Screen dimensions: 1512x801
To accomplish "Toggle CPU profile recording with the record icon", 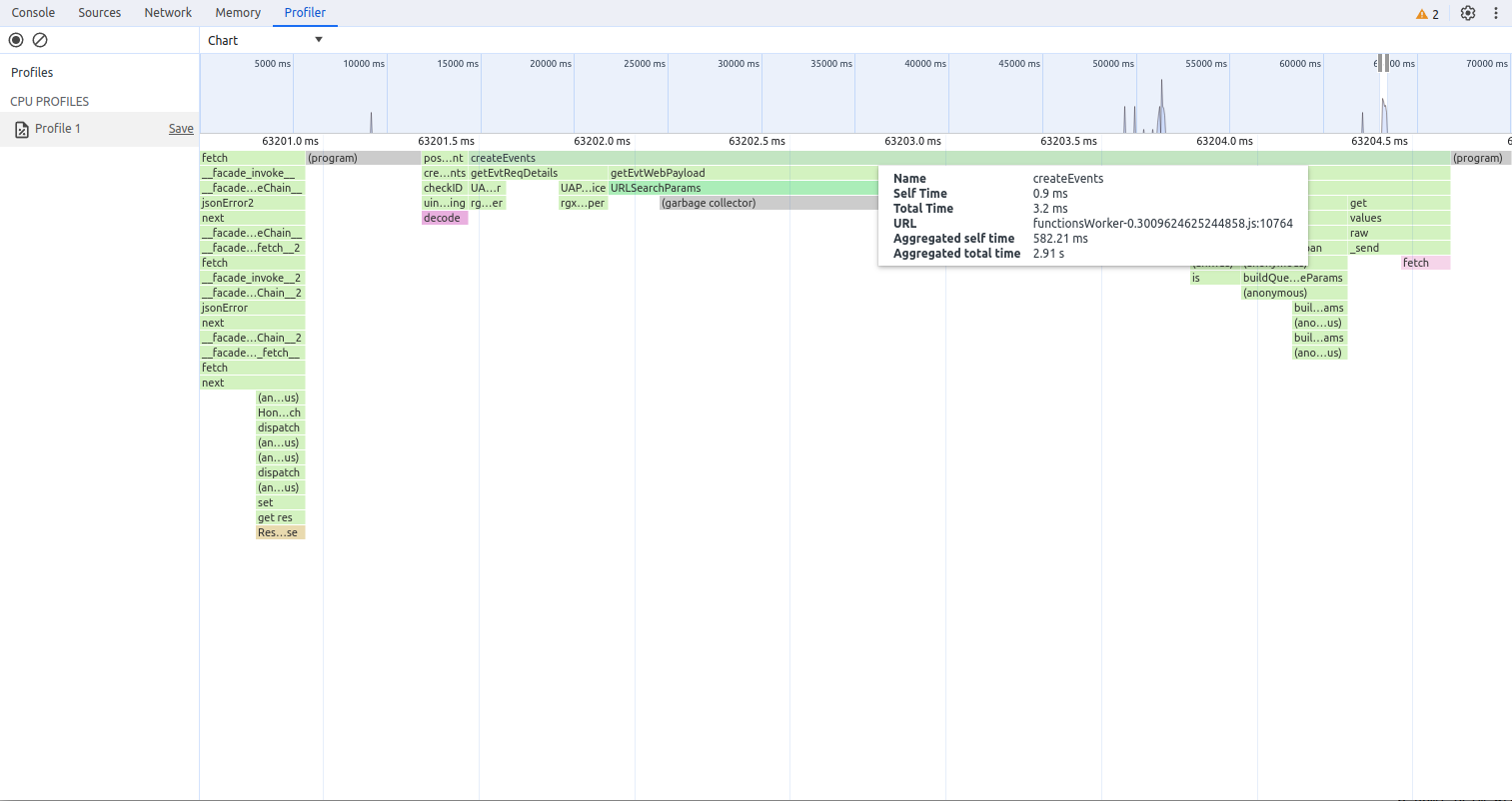I will (15, 39).
